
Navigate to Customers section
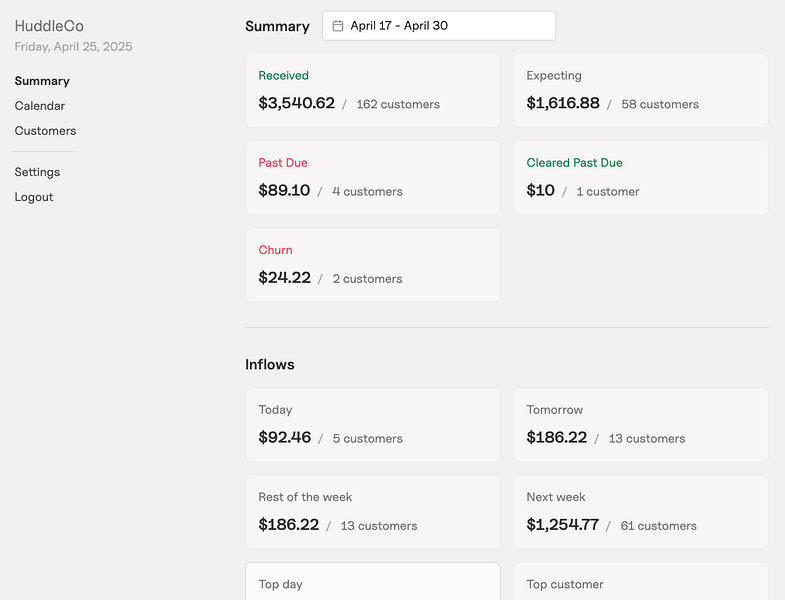[x=45, y=131]
